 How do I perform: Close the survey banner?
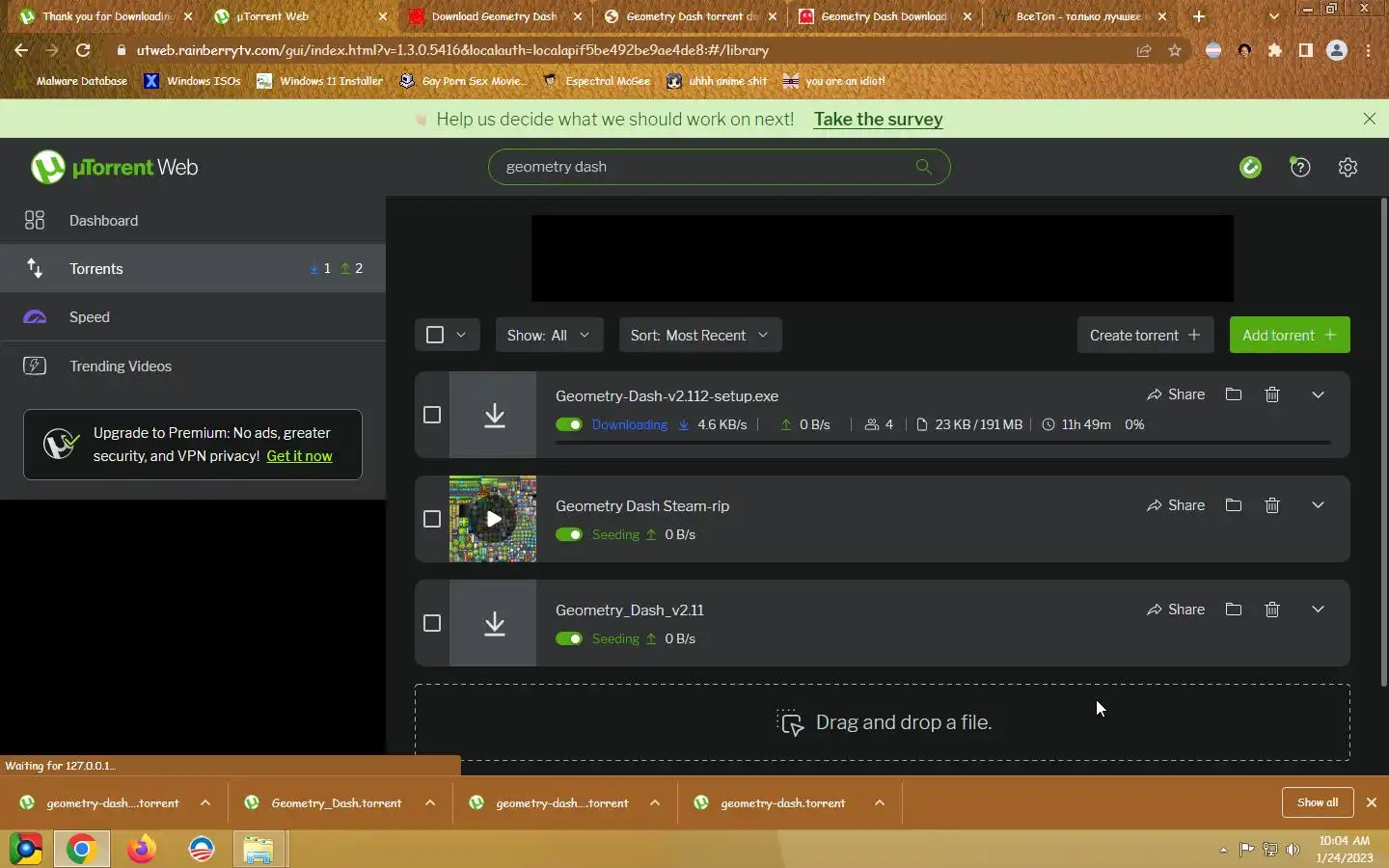[x=1370, y=119]
